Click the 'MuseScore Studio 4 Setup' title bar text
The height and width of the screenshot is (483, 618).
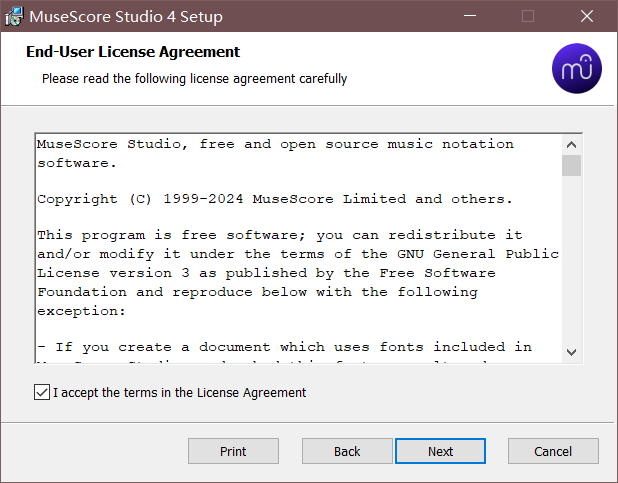126,17
